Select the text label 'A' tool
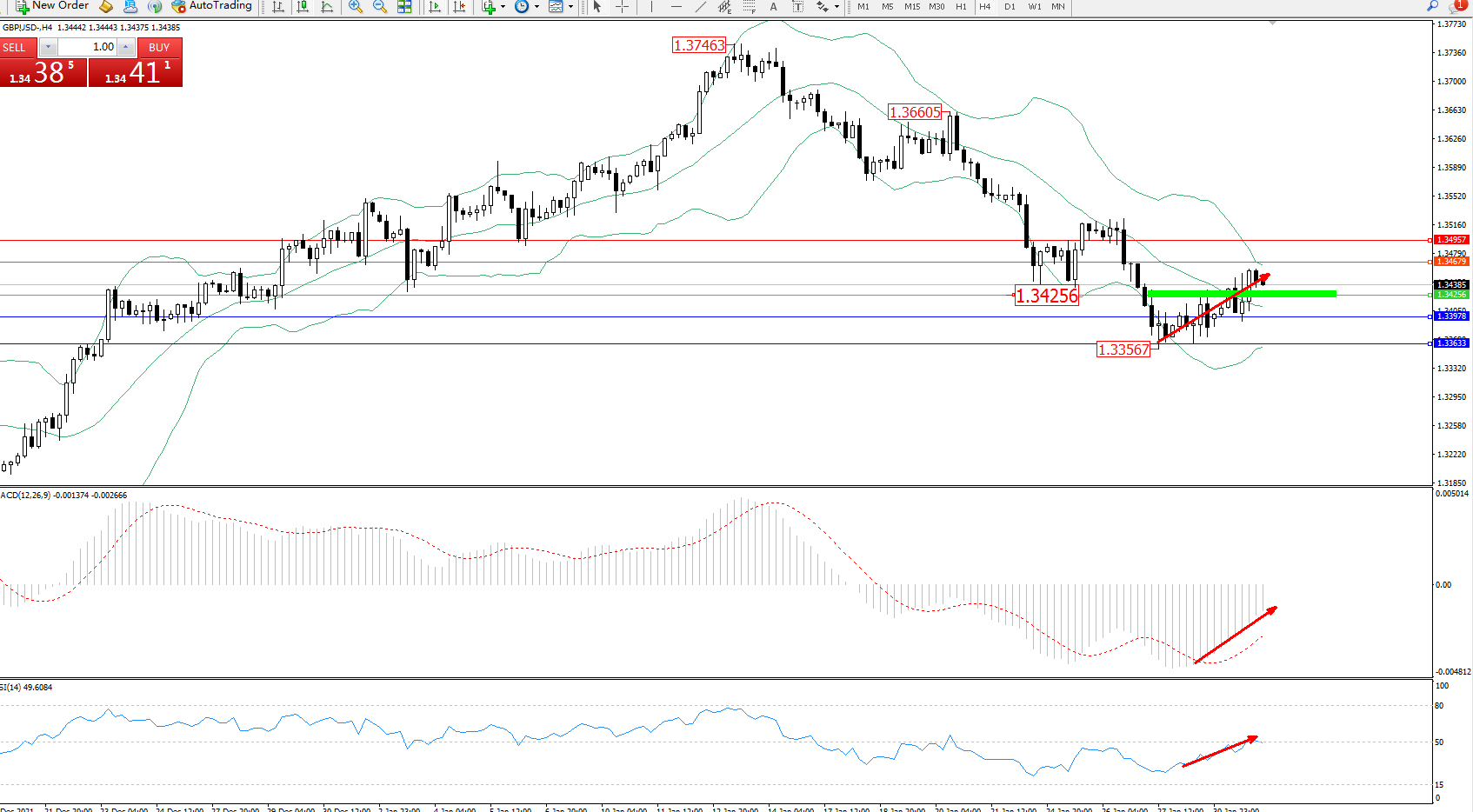The height and width of the screenshot is (812, 1473). coord(773,6)
